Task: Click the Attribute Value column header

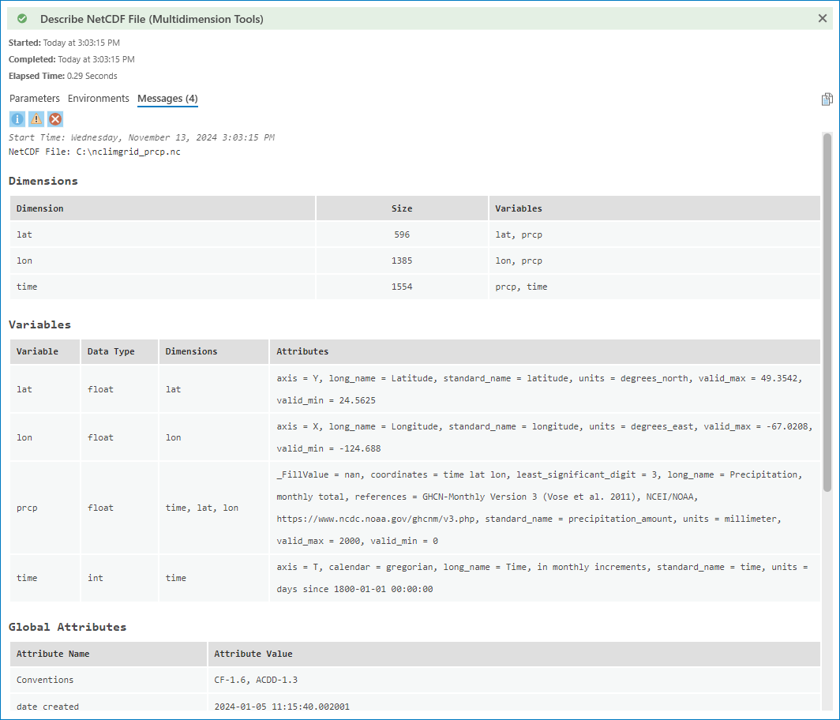Action: click(253, 654)
